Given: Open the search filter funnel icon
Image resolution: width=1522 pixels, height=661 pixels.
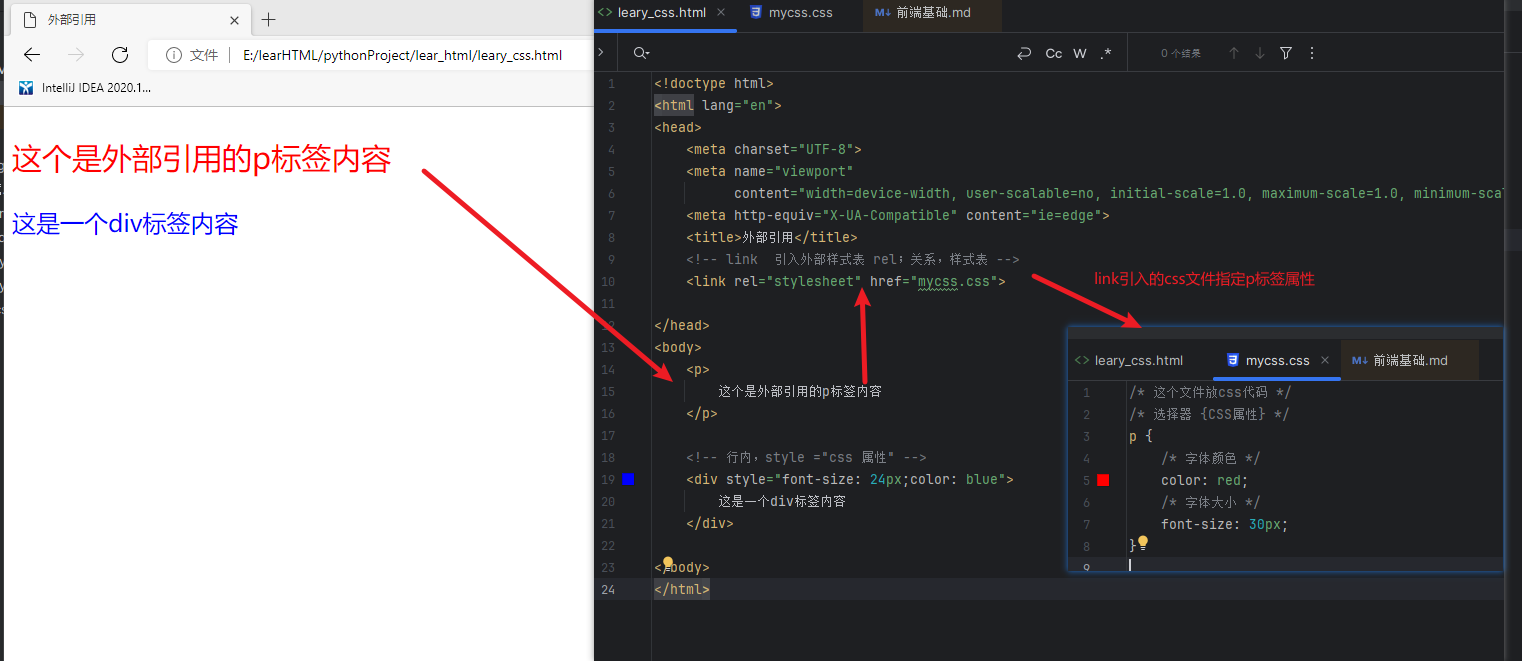Looking at the screenshot, I should [x=1286, y=53].
